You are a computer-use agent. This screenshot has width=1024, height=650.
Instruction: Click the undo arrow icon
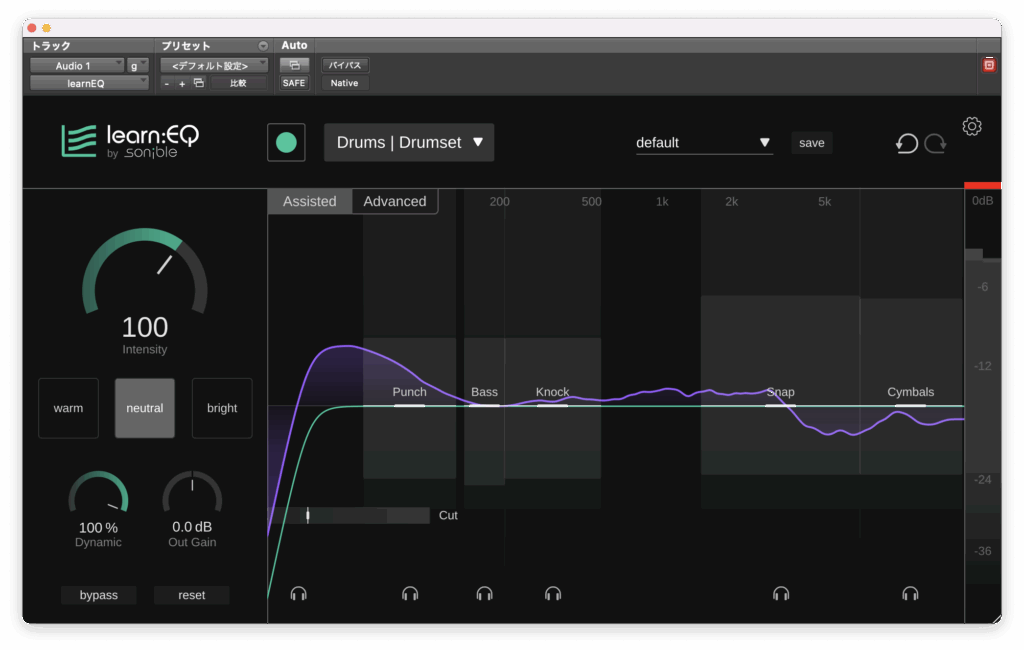(x=906, y=143)
